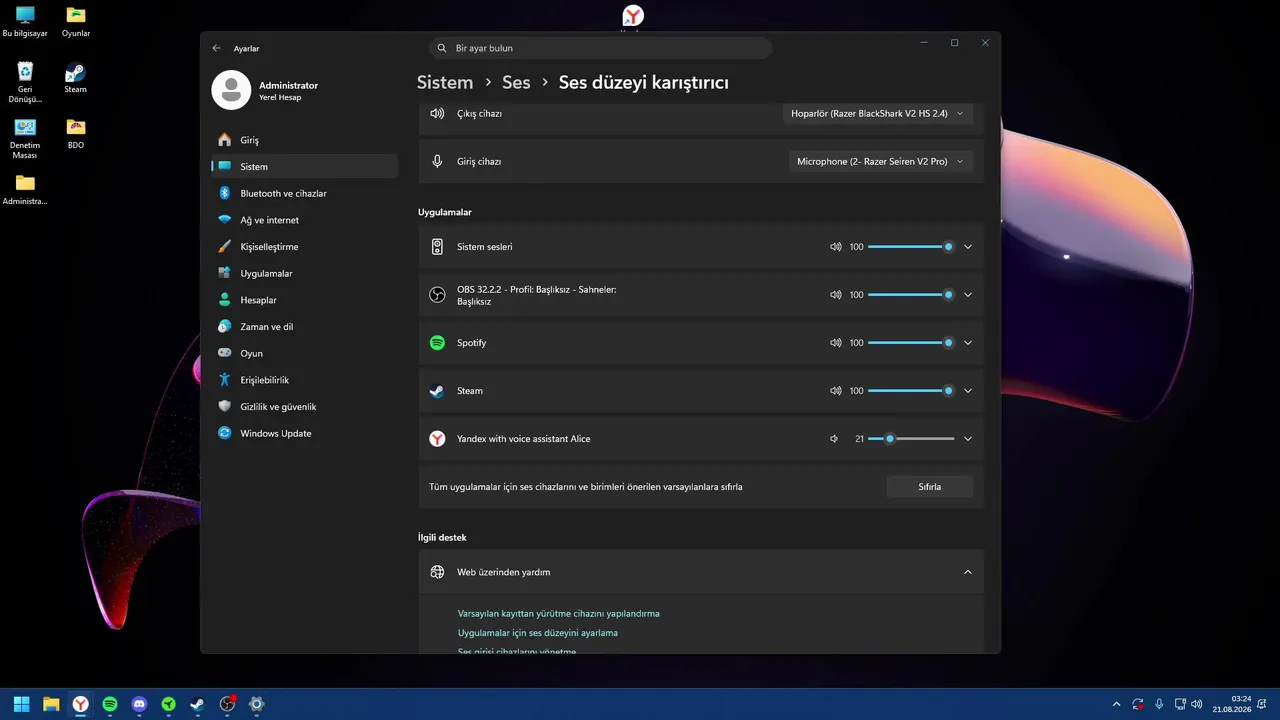The width and height of the screenshot is (1280, 720).
Task: Open Steam from the taskbar
Action: [198, 704]
